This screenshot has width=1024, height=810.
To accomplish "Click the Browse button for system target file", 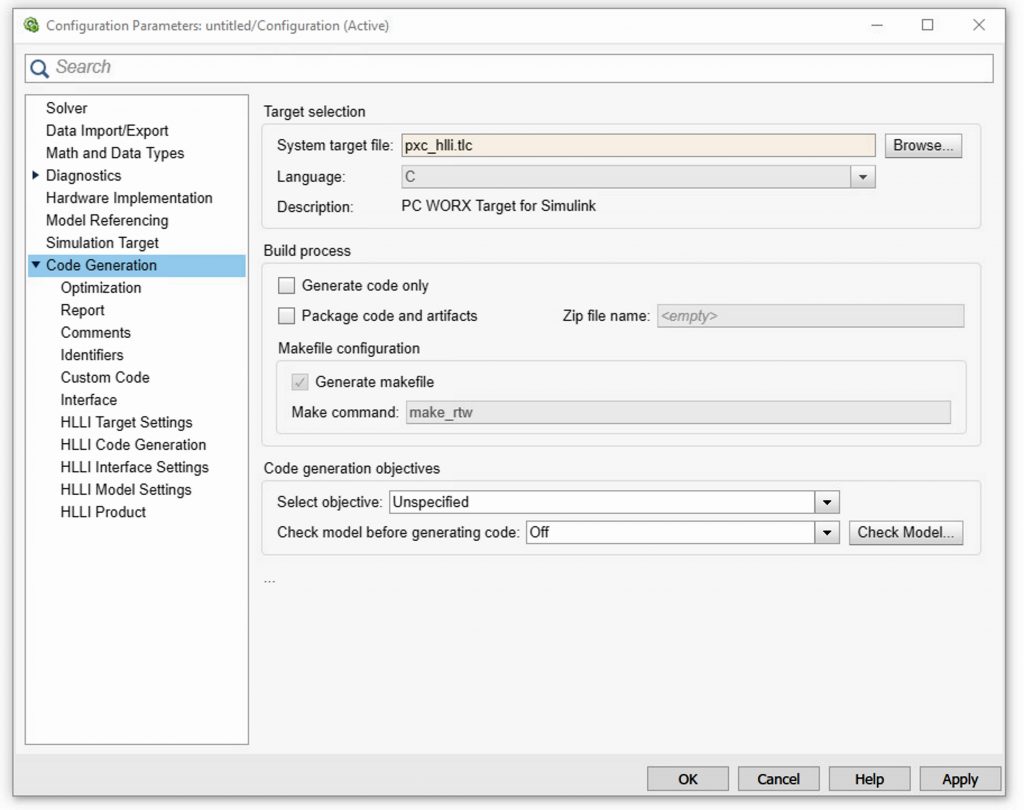I will 922,145.
